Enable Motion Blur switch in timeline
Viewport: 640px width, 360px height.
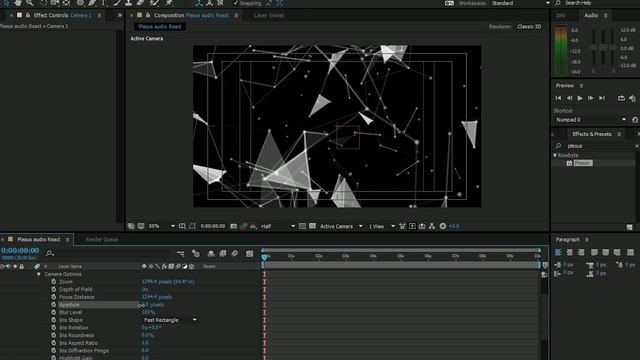[235, 253]
